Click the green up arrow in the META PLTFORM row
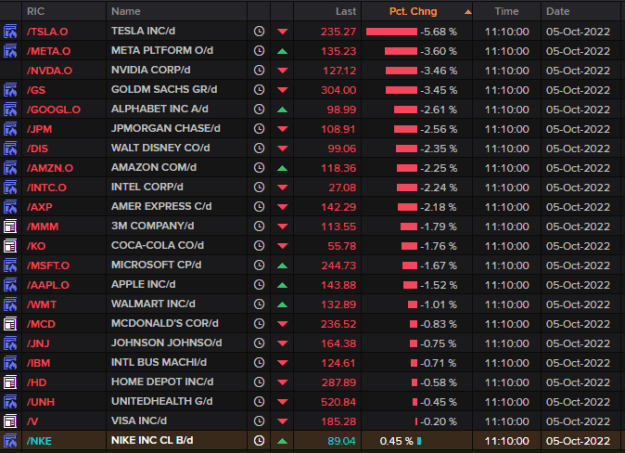The height and width of the screenshot is (453, 625). [x=282, y=51]
